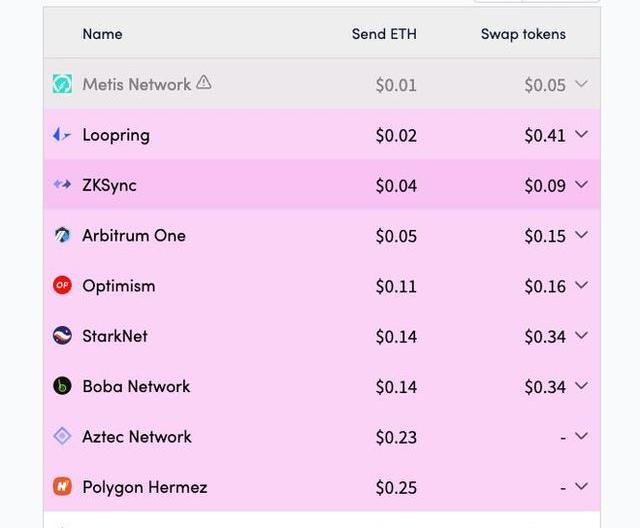Expand the Optimism row chevron
Viewport: 640px width, 528px height.
click(x=581, y=285)
